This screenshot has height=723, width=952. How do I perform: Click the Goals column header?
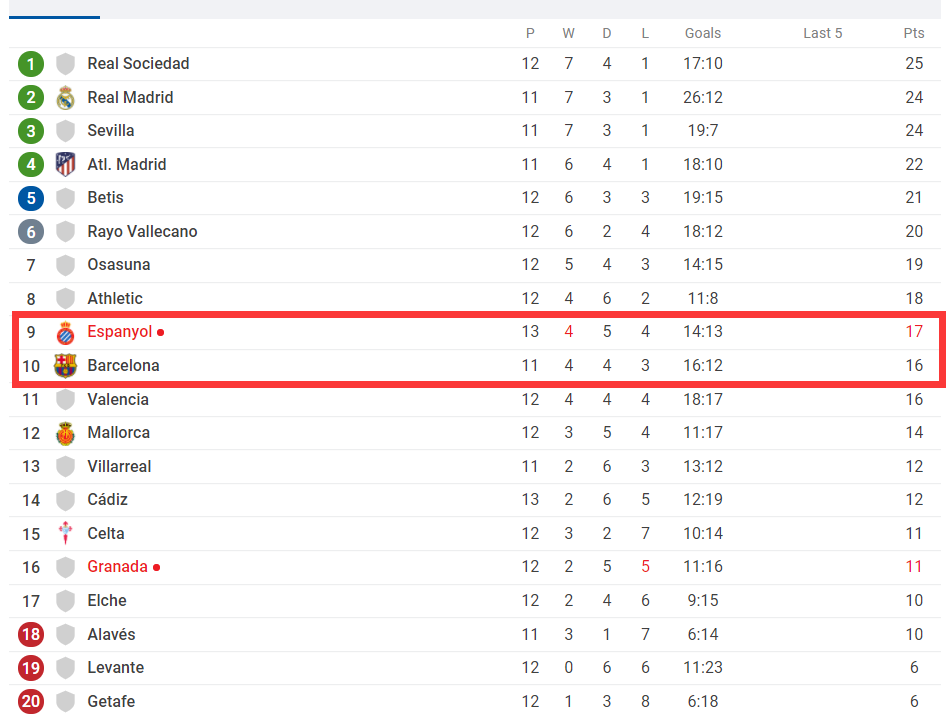click(x=702, y=33)
